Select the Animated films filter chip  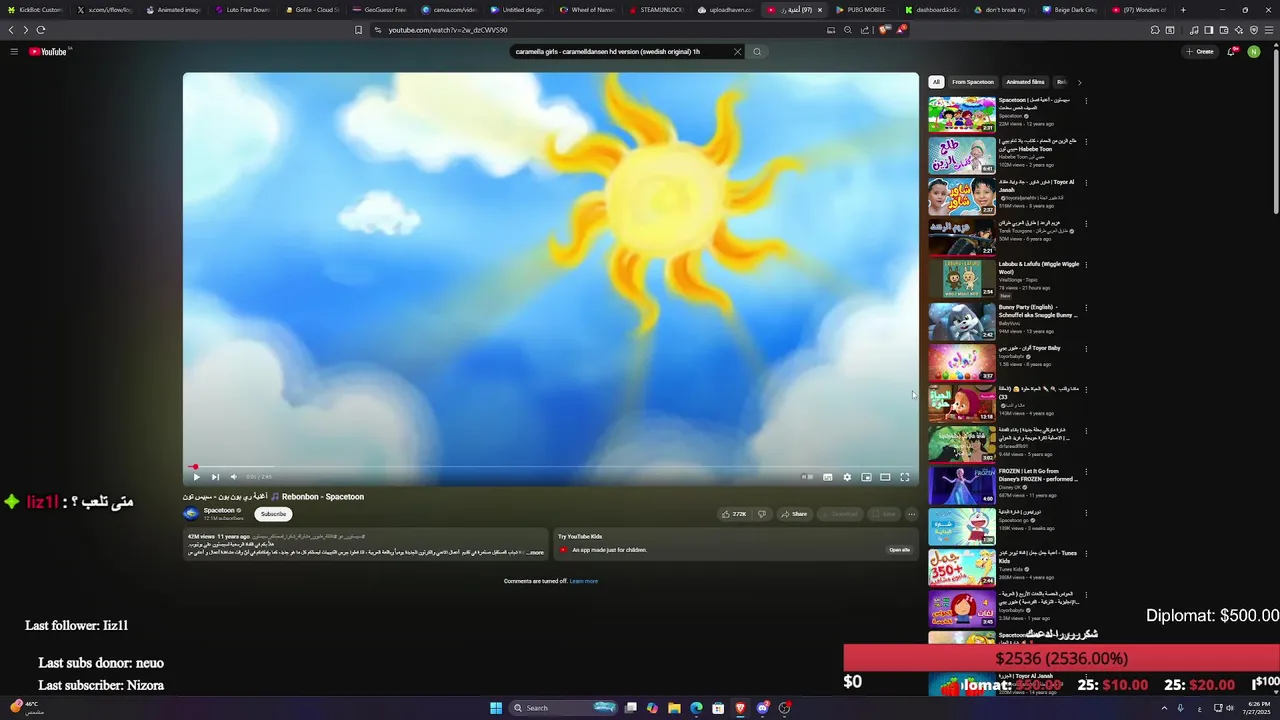pyautogui.click(x=1025, y=82)
